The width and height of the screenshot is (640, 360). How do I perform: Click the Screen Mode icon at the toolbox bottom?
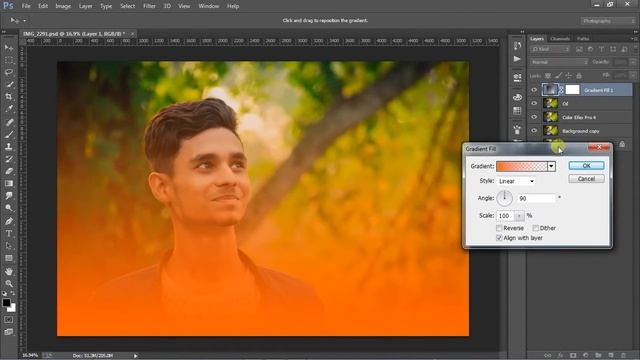9,332
